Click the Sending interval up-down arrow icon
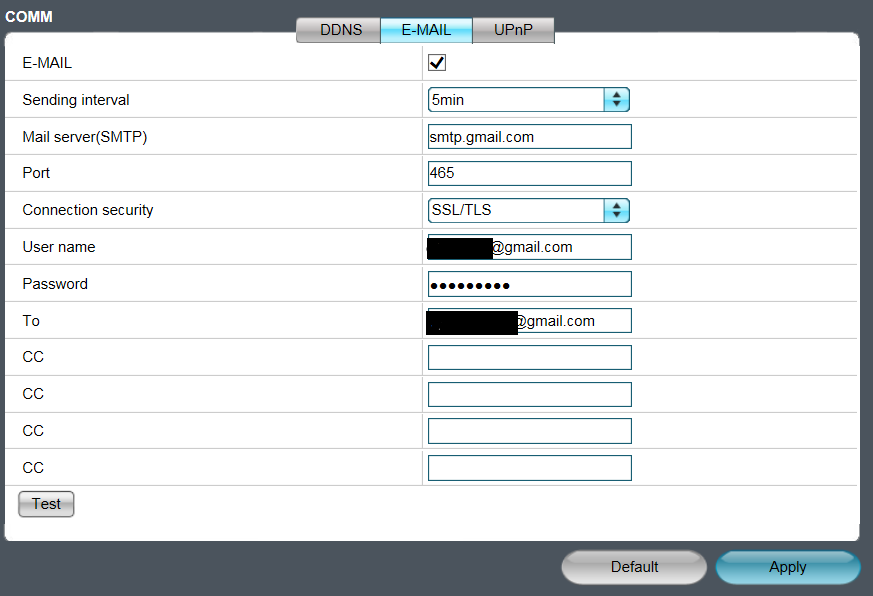The image size is (873, 596). 617,100
